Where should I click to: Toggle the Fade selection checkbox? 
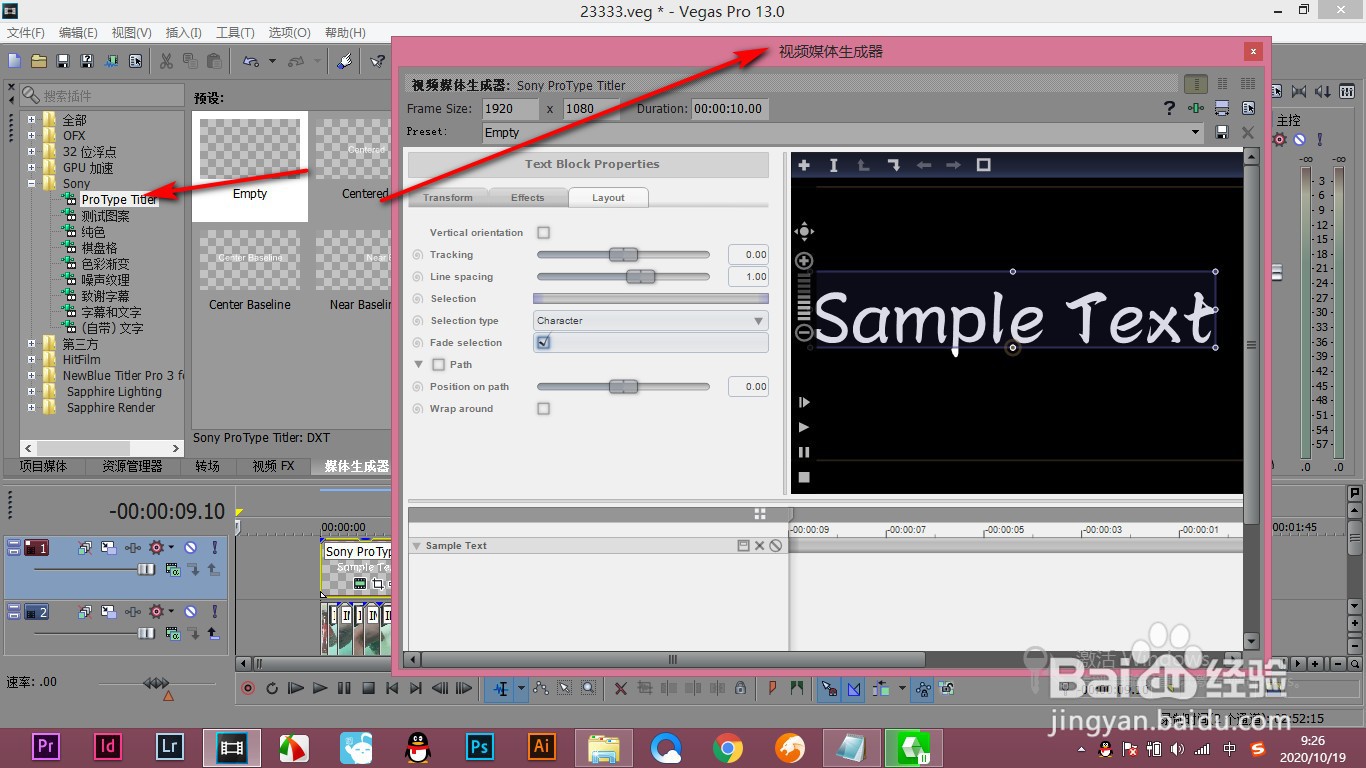544,342
